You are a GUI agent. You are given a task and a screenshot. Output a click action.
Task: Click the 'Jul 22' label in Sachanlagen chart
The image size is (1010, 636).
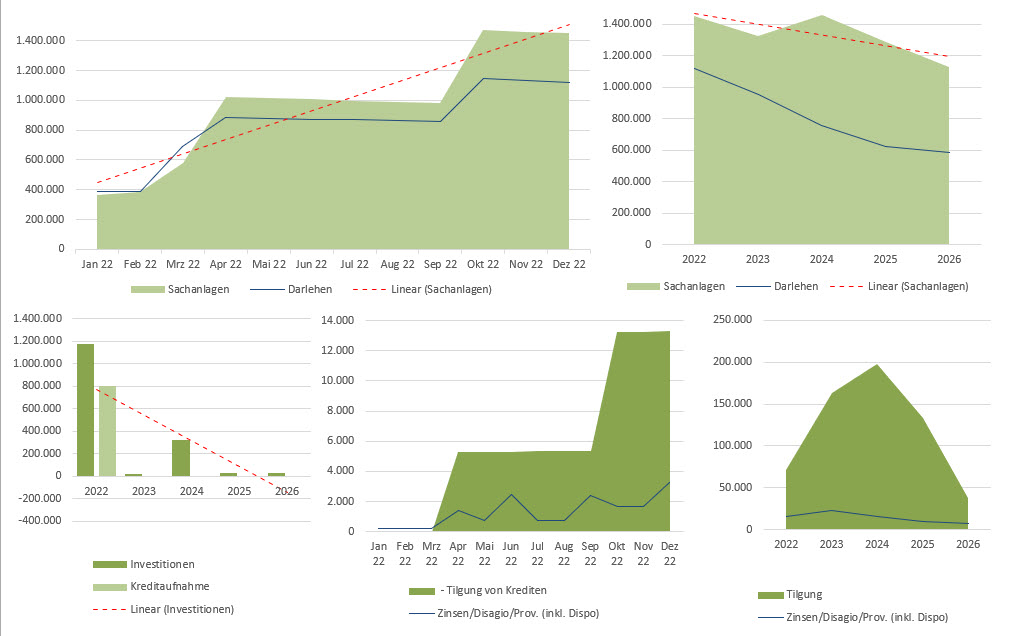click(355, 264)
